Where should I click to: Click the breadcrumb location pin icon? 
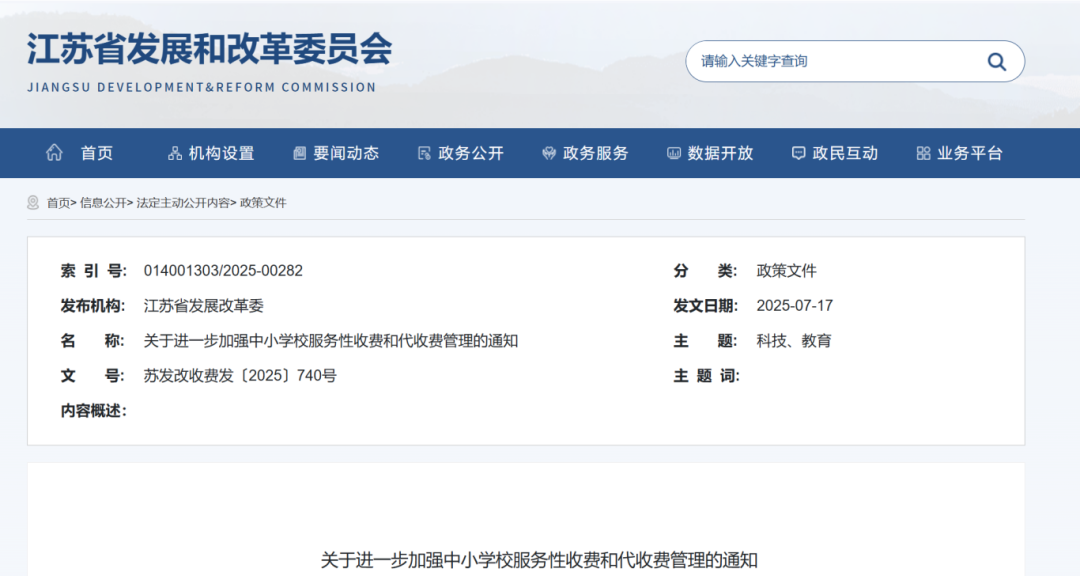[x=33, y=203]
